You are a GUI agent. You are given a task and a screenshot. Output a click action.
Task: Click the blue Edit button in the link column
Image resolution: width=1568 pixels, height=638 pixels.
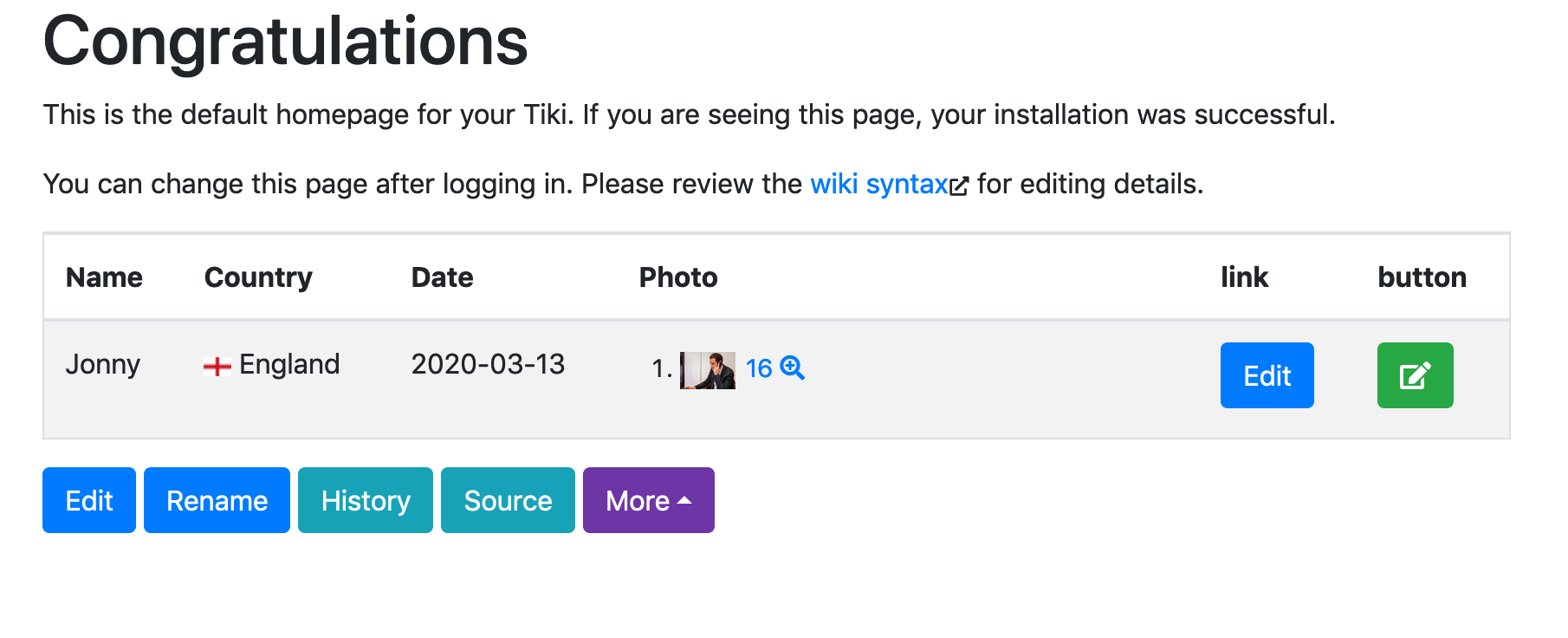1267,375
